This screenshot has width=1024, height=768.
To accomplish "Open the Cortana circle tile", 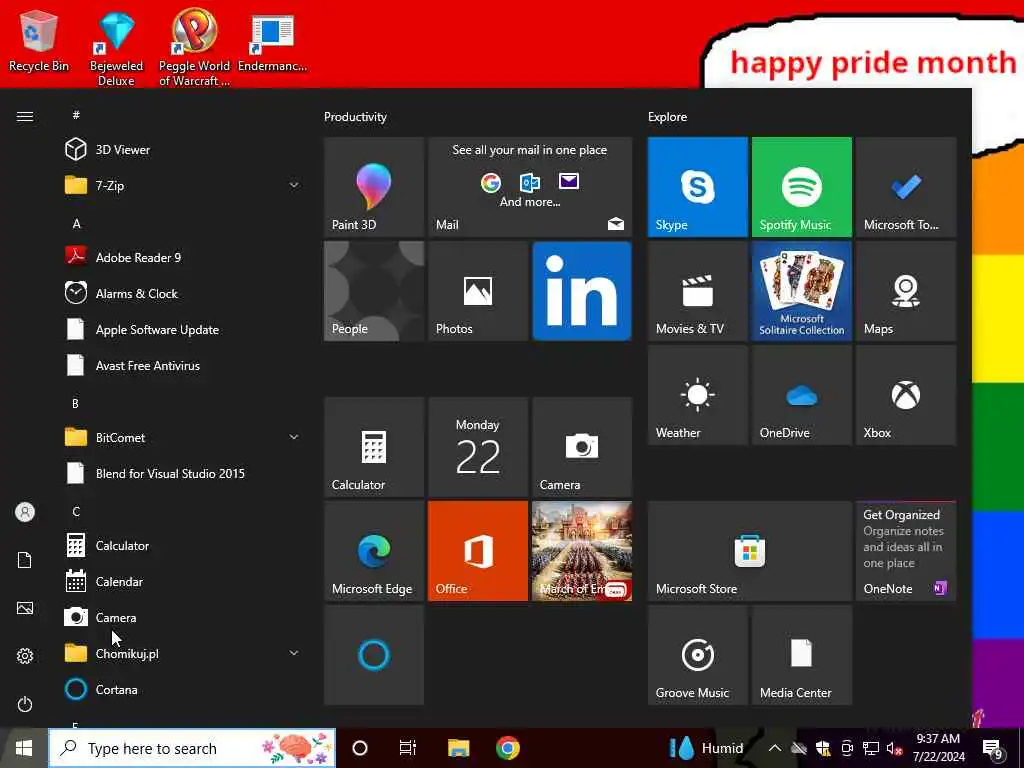I will click(374, 655).
